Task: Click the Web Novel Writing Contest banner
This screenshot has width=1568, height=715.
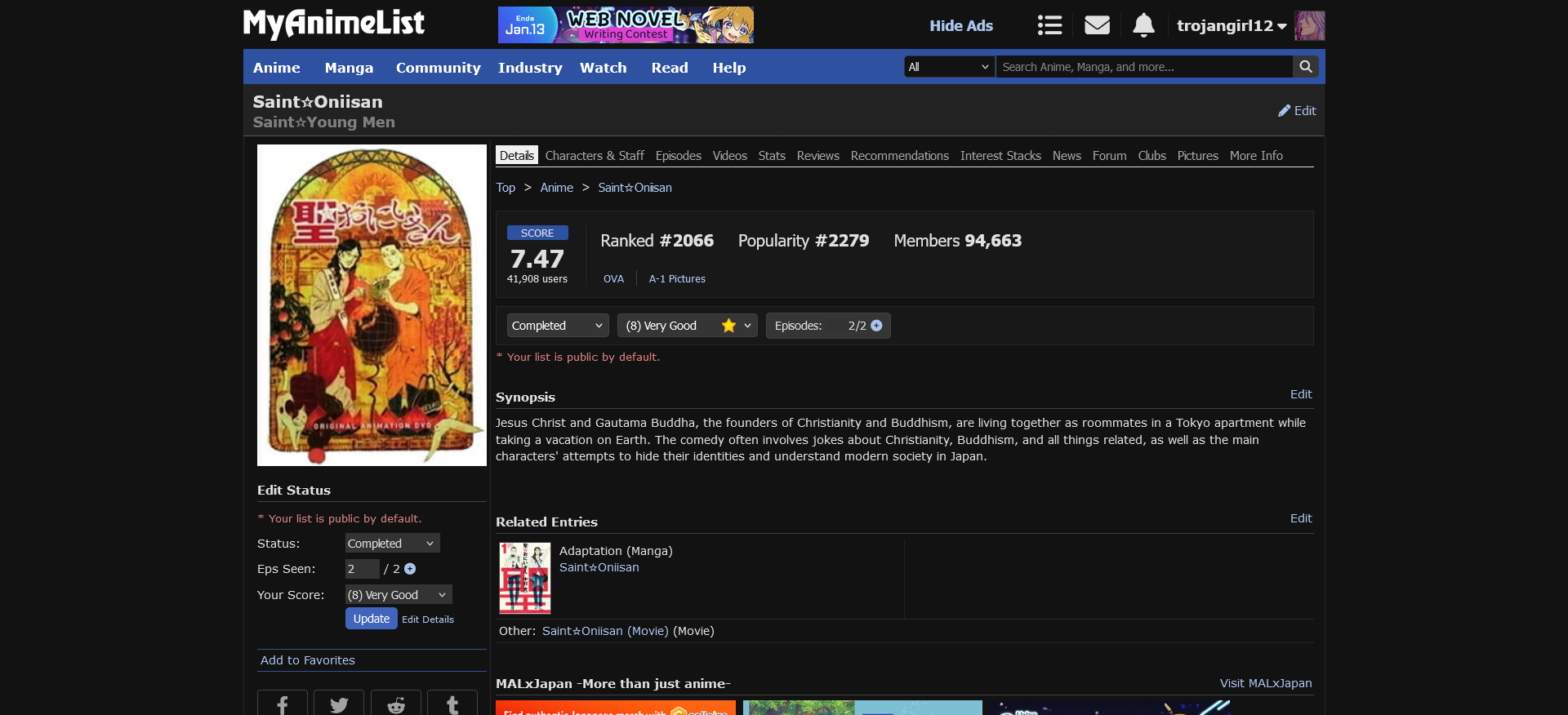Action: [626, 25]
